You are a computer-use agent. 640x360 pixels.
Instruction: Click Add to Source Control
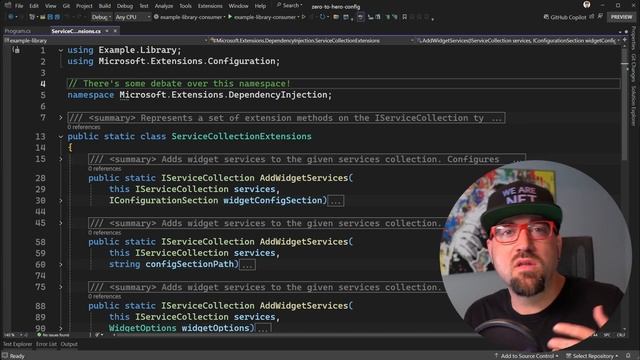526,356
